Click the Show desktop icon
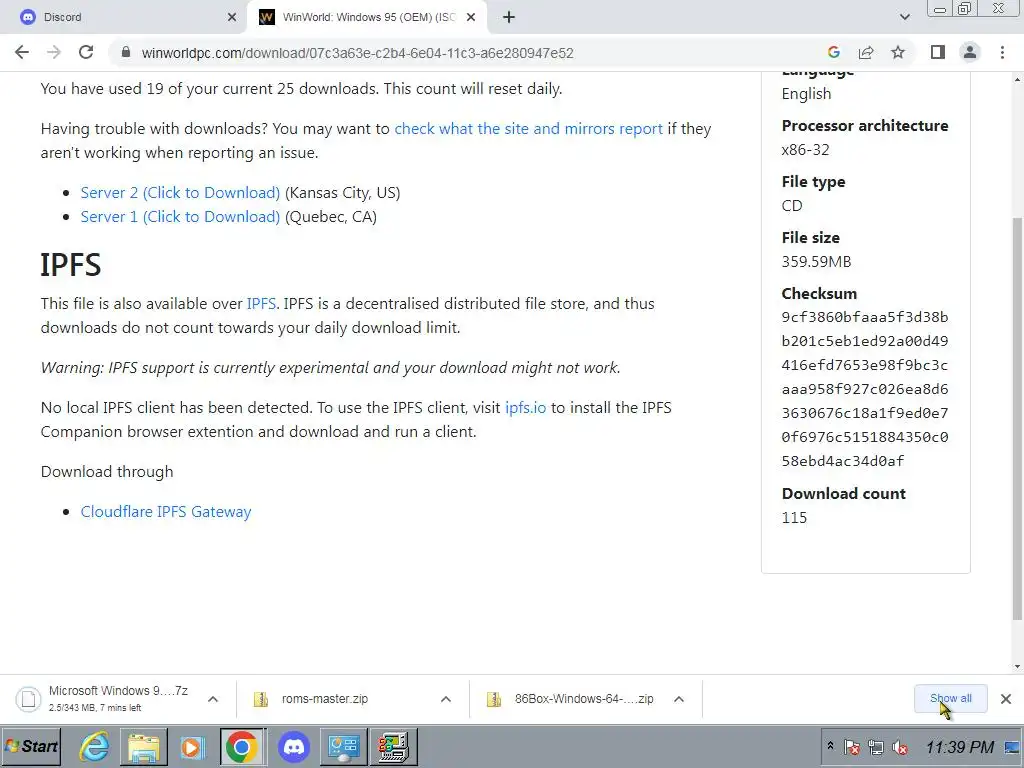The width and height of the screenshot is (1024, 768). [x=1013, y=746]
